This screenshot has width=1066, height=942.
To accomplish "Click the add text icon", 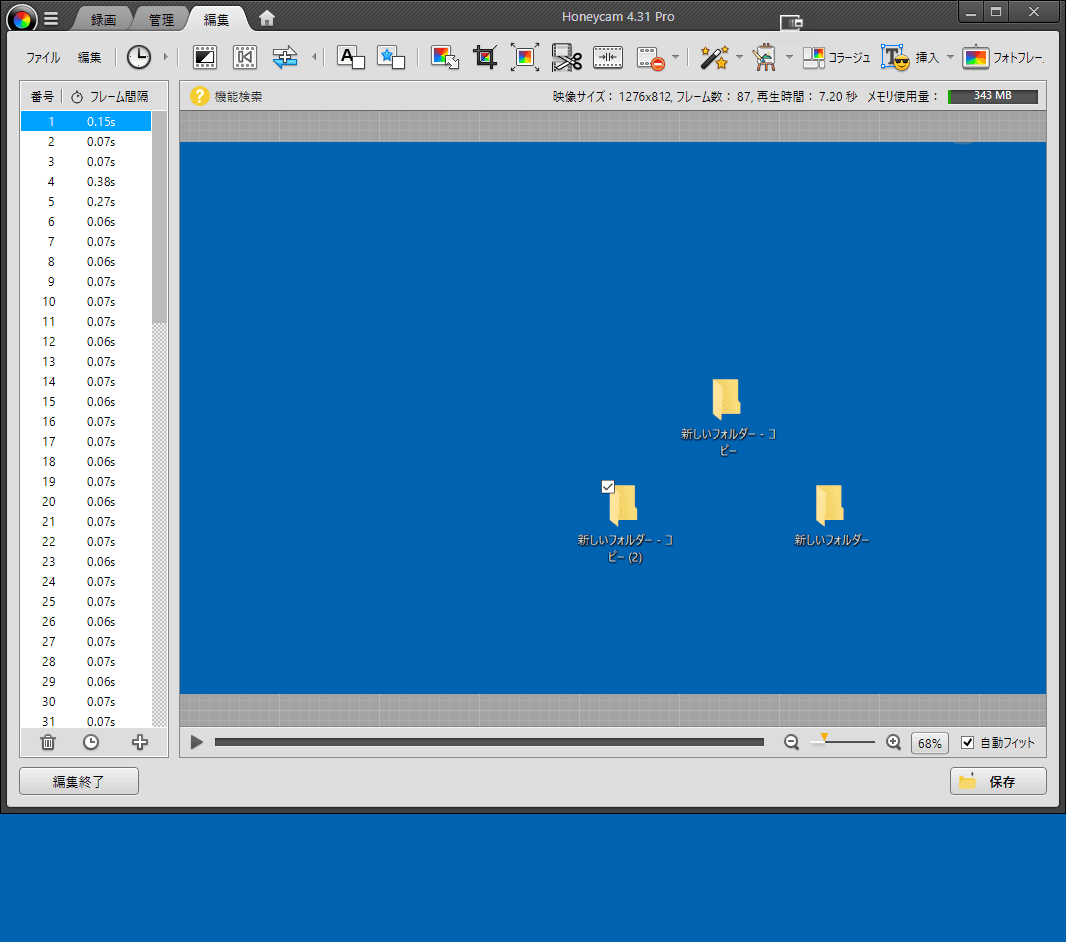I will click(x=350, y=57).
